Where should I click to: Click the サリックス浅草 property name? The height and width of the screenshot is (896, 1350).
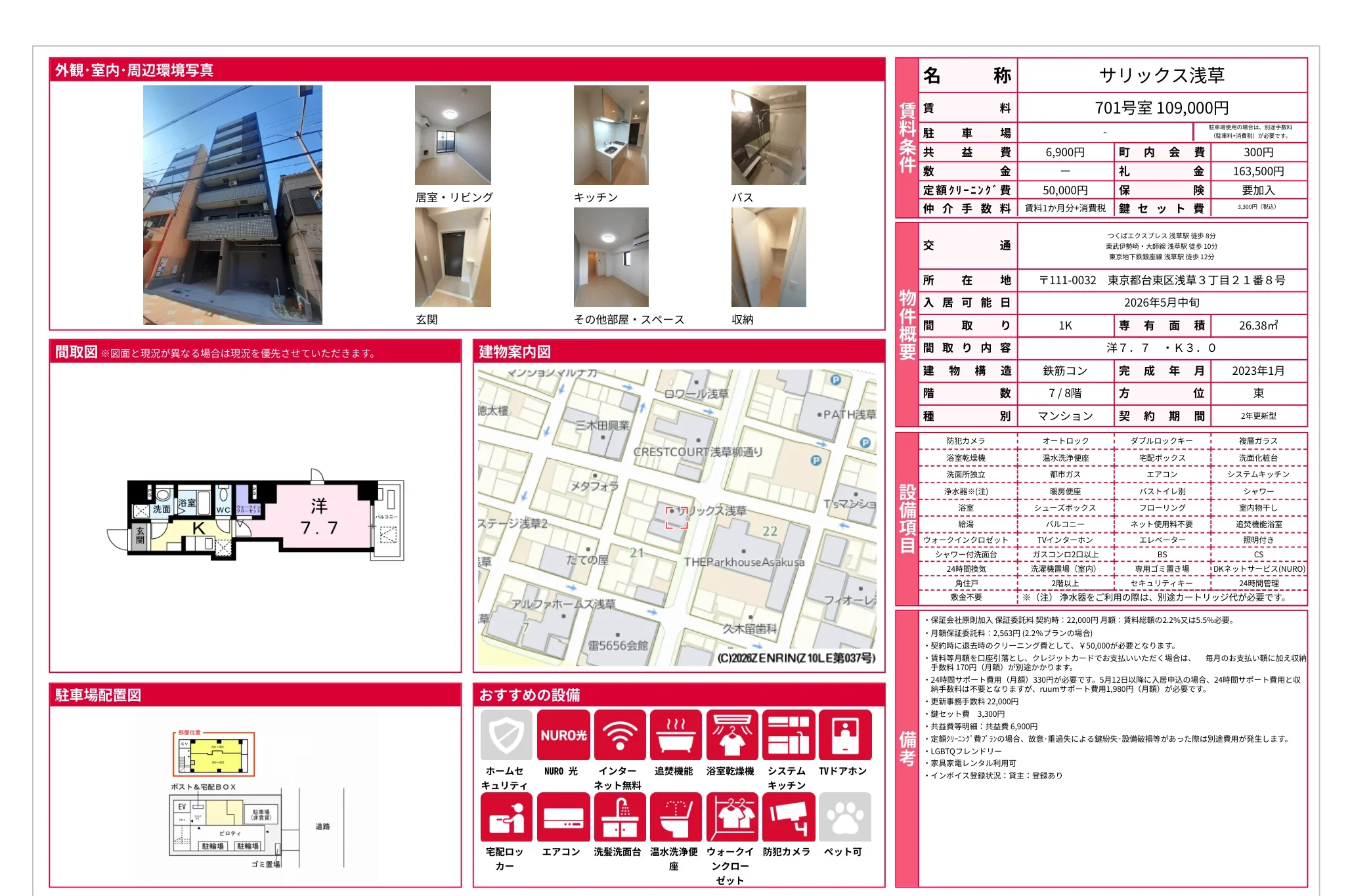pyautogui.click(x=1161, y=75)
